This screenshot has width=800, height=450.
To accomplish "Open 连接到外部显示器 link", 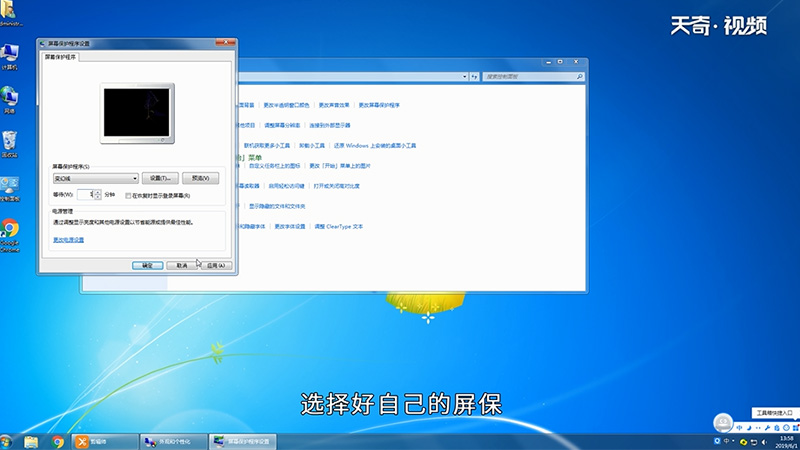I will 330,125.
